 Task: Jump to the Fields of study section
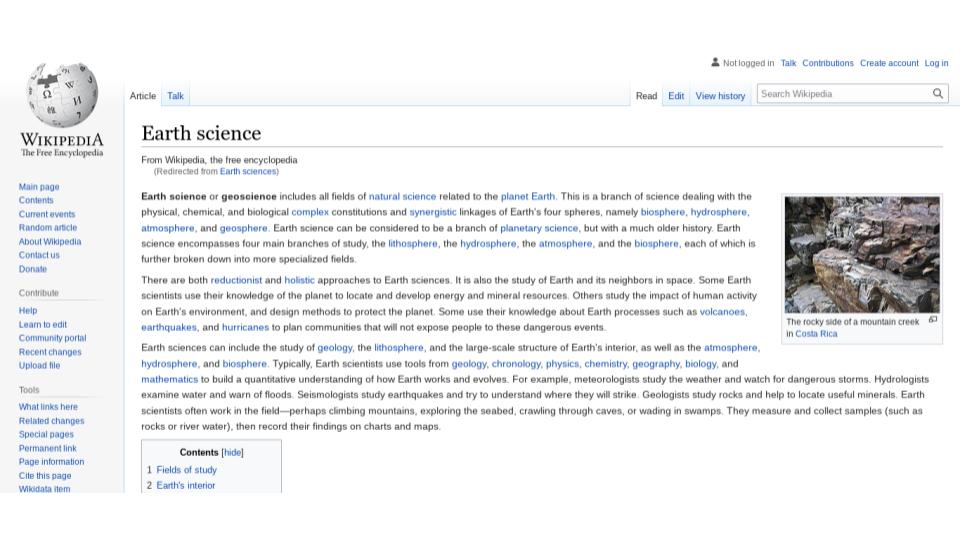186,470
